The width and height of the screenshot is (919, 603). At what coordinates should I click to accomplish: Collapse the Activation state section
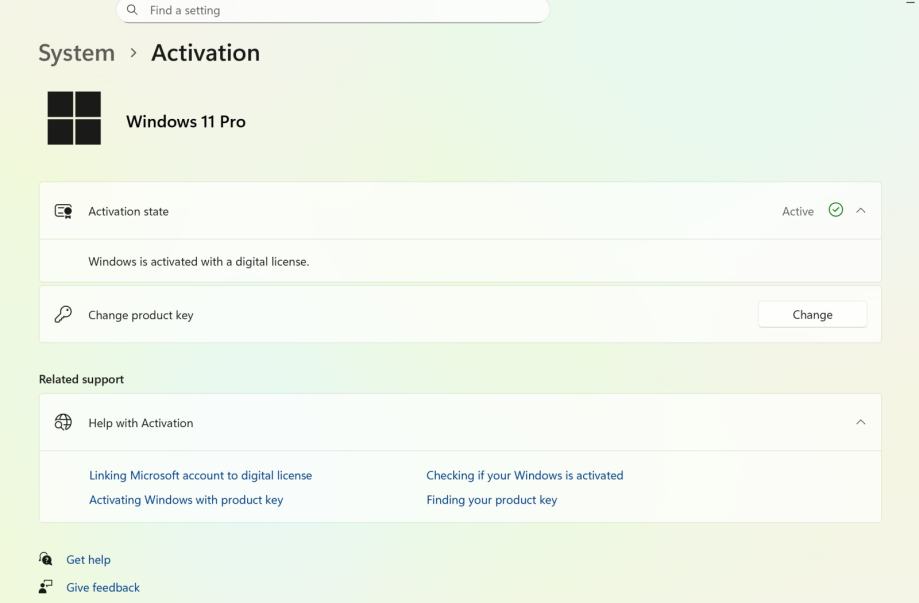coord(861,211)
